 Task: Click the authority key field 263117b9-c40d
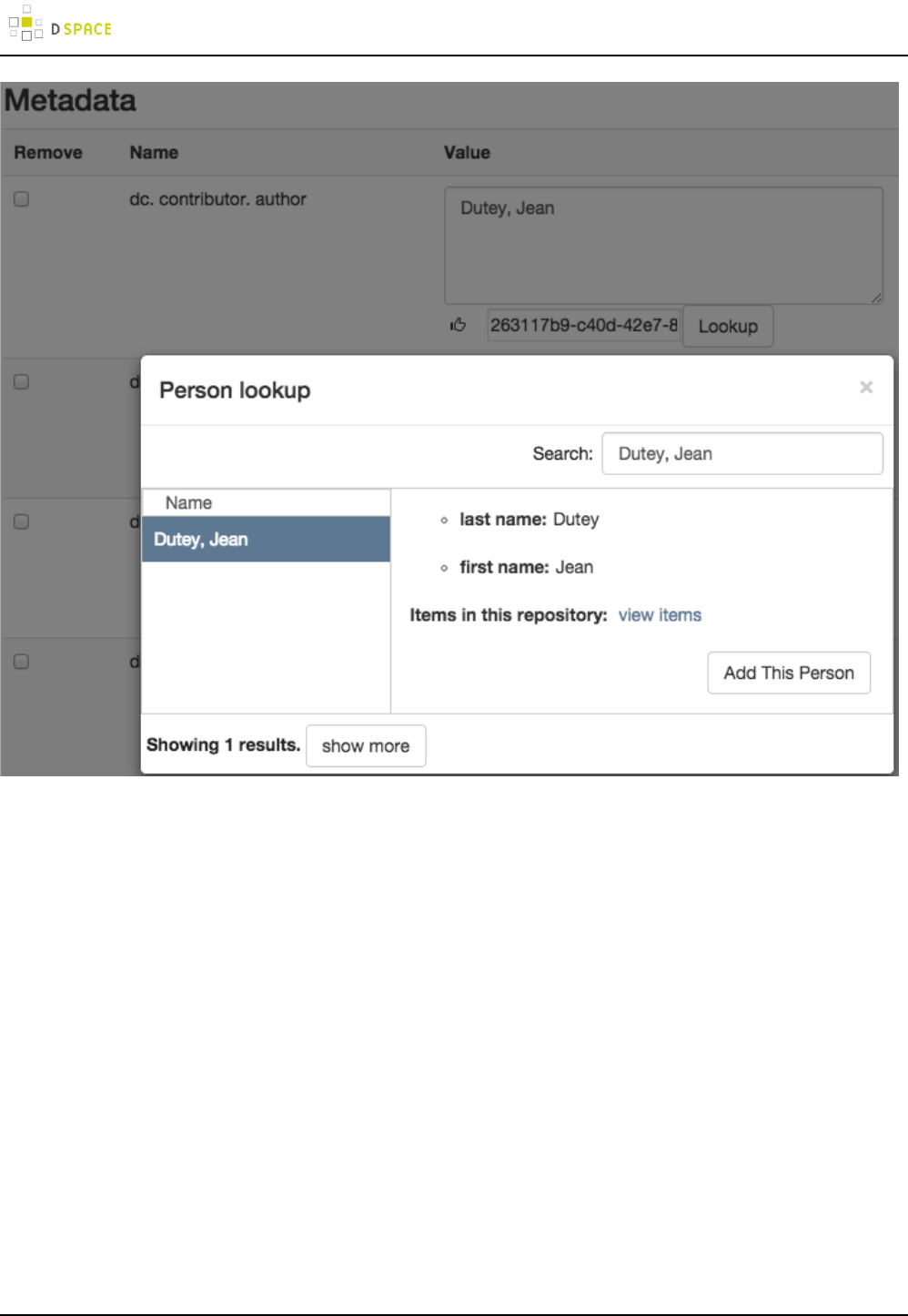(583, 325)
